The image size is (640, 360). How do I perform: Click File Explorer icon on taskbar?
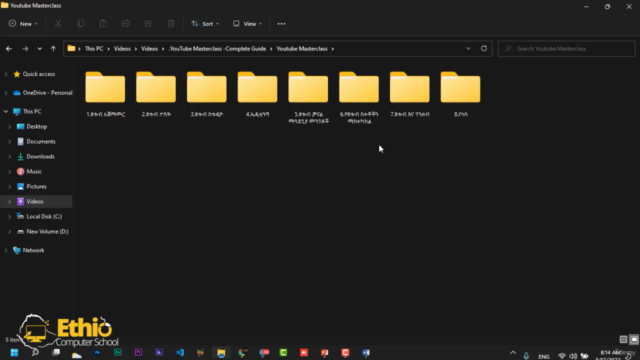pyautogui.click(x=221, y=353)
